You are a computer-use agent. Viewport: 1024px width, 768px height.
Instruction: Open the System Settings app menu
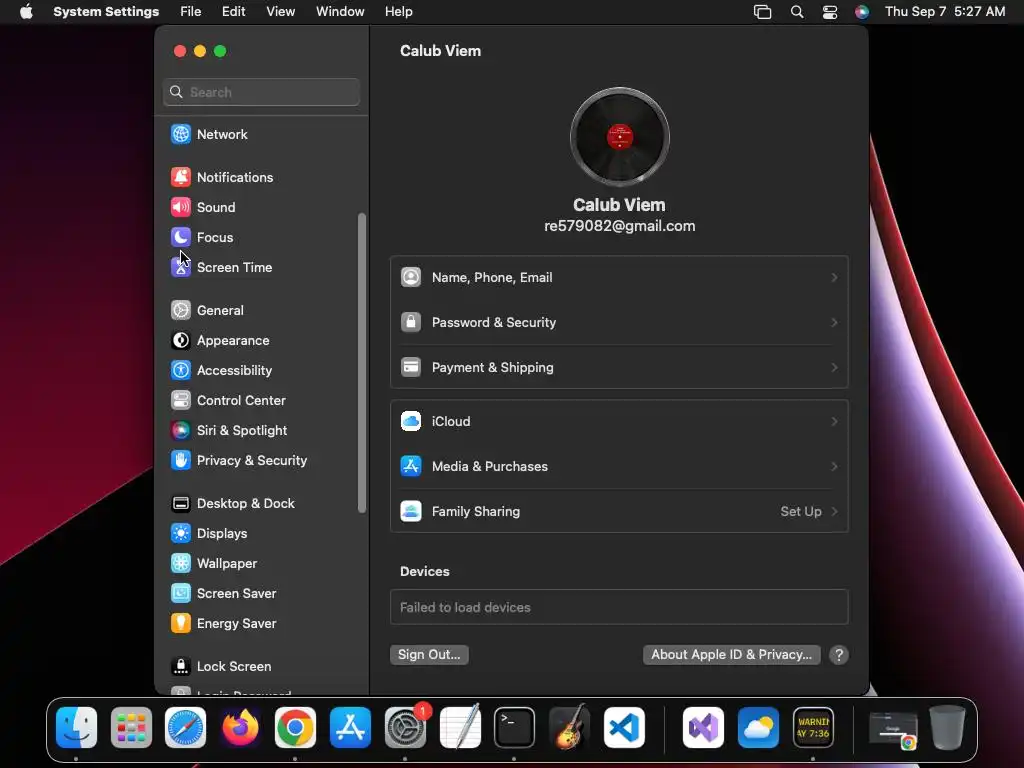(106, 12)
